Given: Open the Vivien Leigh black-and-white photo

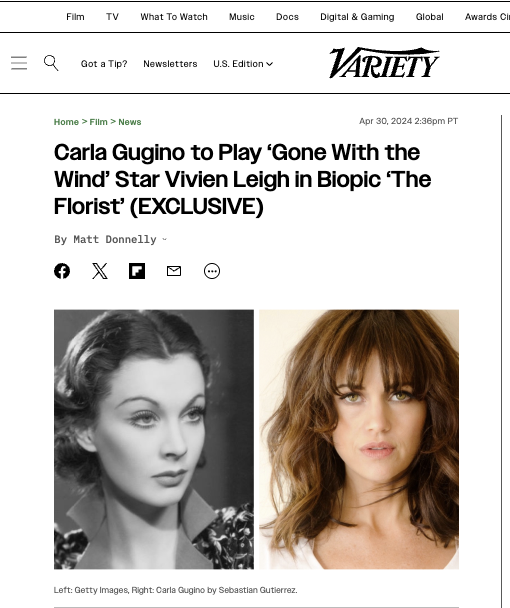Looking at the screenshot, I should [x=154, y=439].
